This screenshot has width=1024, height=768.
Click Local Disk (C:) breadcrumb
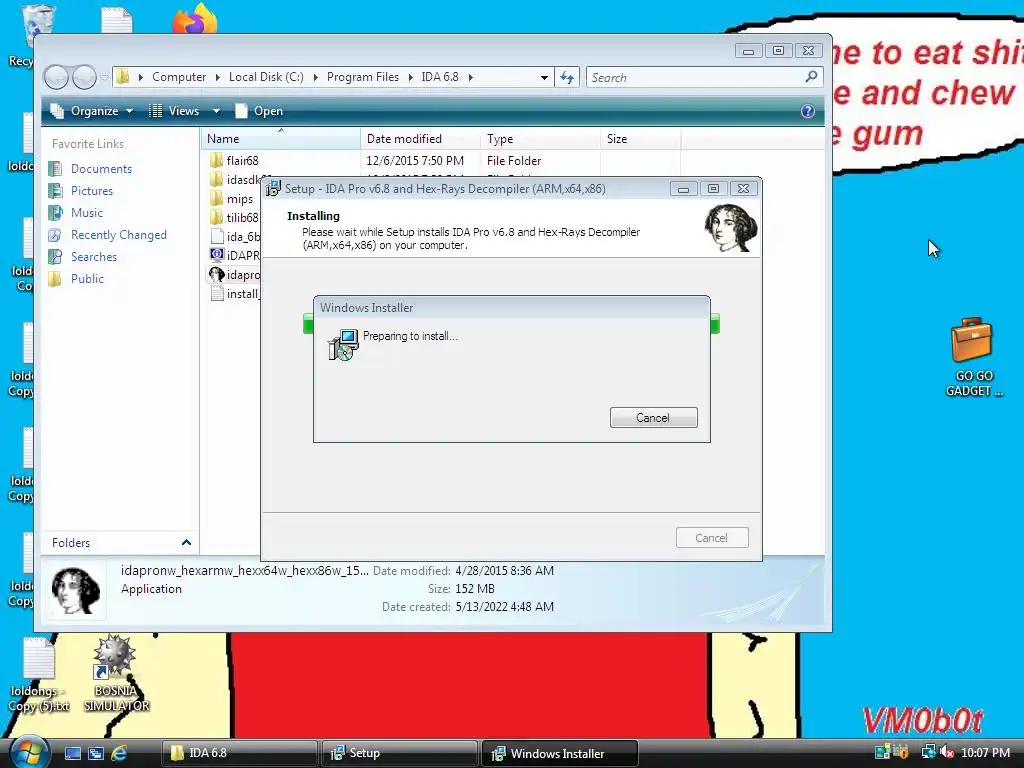tap(266, 77)
